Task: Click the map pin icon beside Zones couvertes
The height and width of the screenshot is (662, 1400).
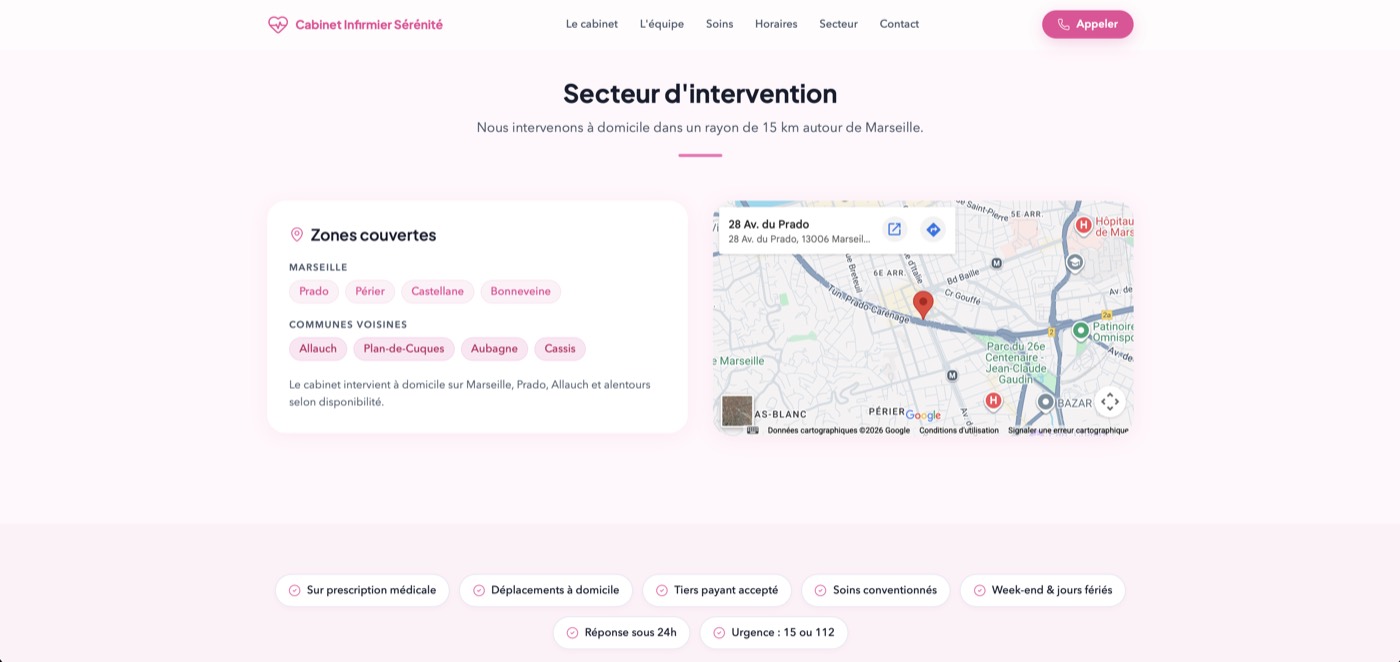Action: click(x=297, y=235)
